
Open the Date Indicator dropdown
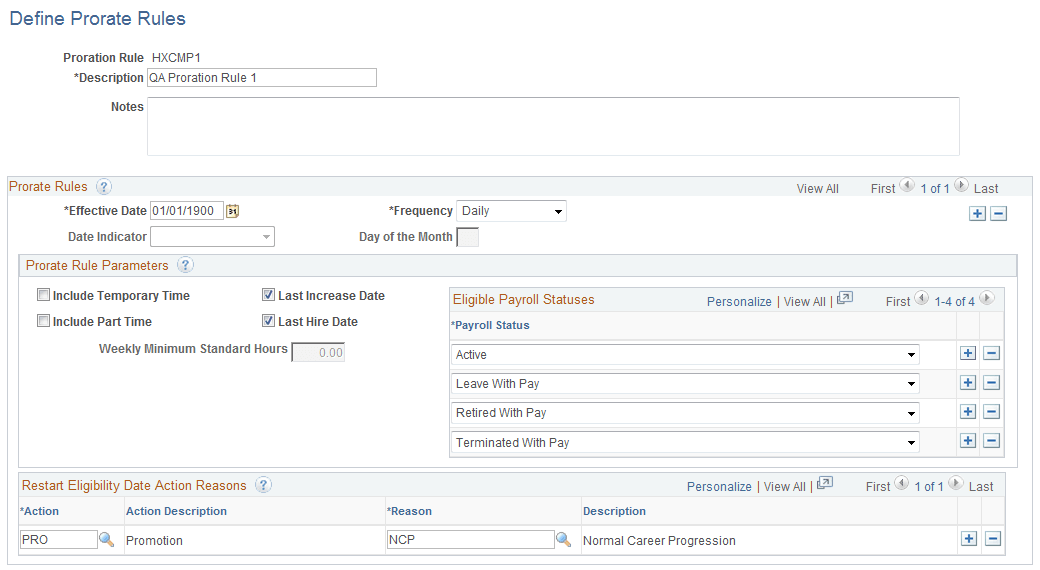coord(212,237)
